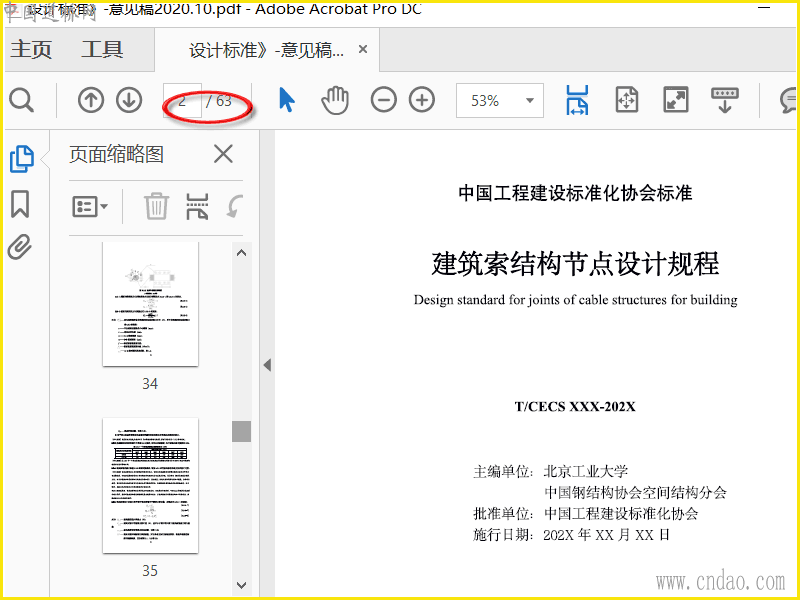The height and width of the screenshot is (600, 800).
Task: Switch to full screen mode
Action: [x=676, y=100]
